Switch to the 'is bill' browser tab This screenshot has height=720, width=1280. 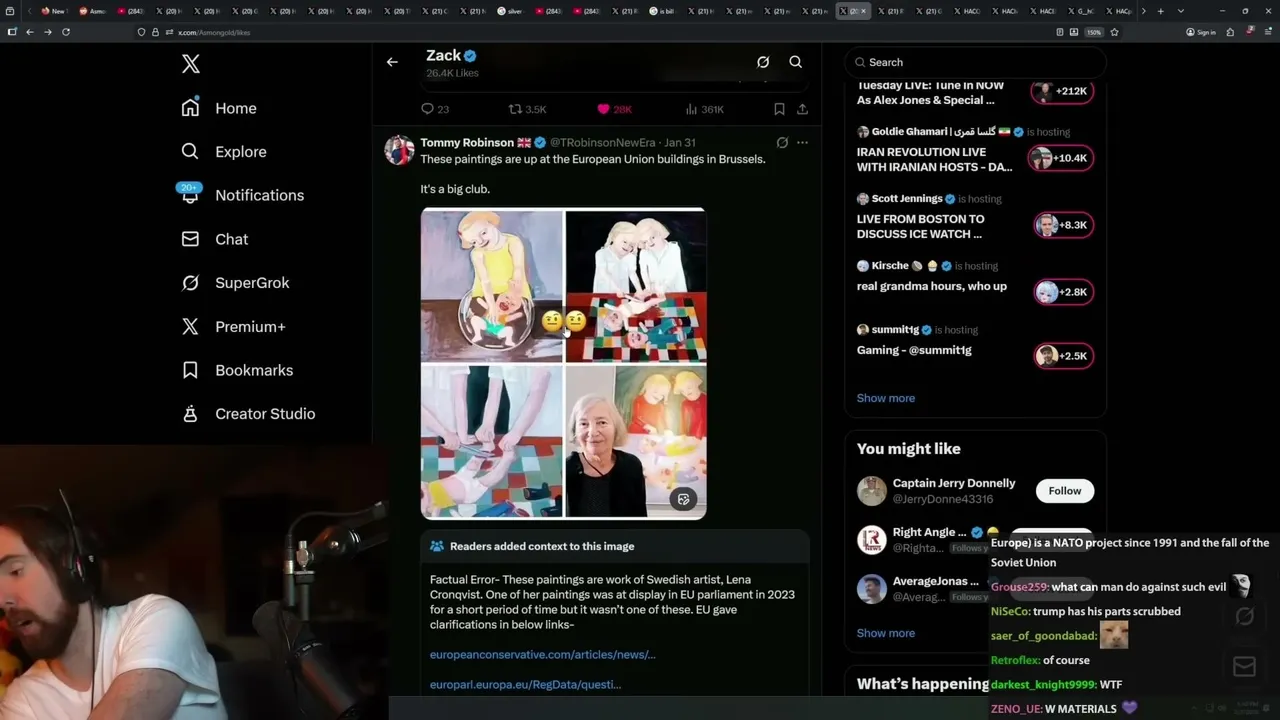pos(661,11)
